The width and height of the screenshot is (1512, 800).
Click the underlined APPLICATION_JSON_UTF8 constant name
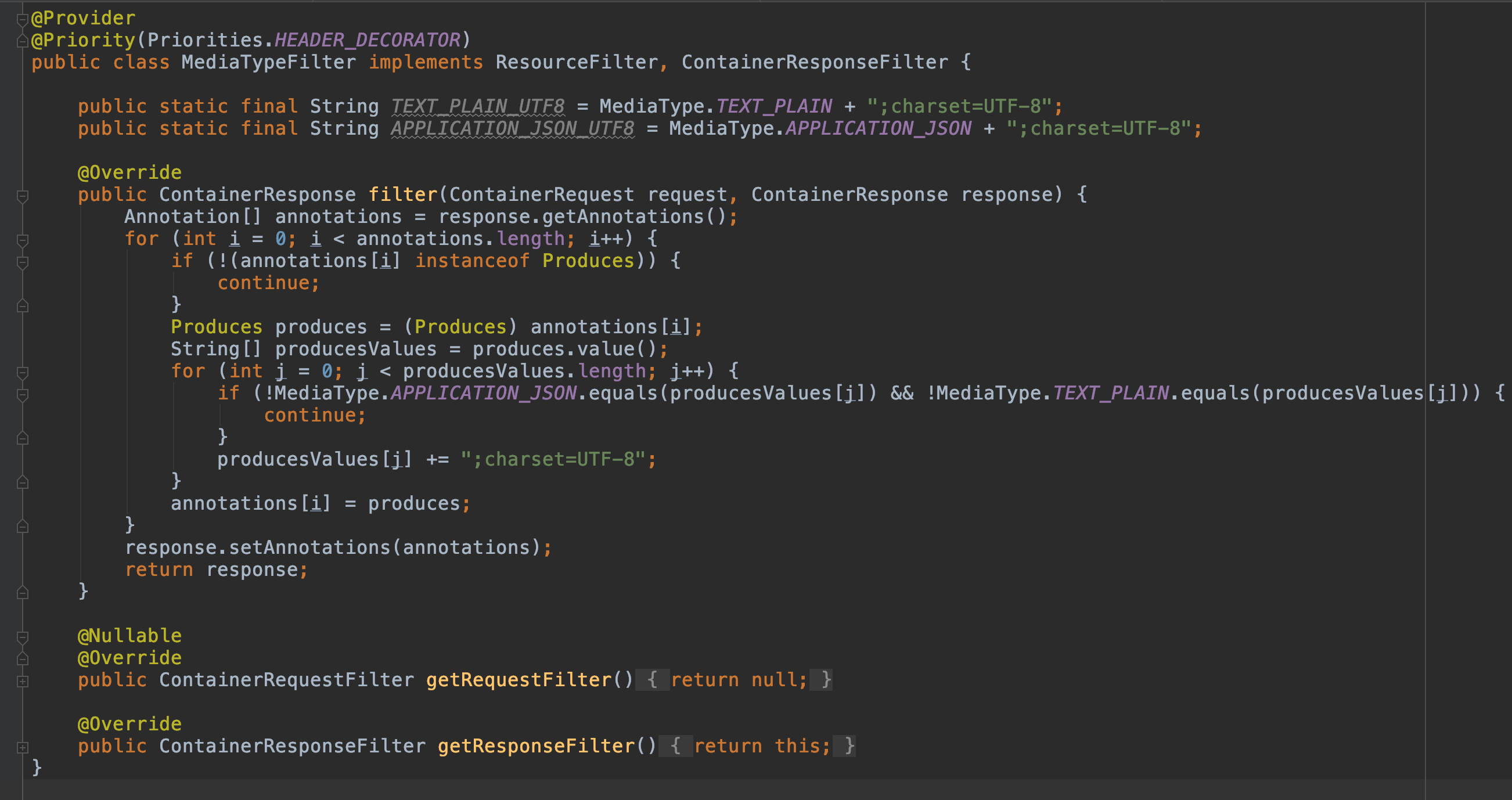pos(512,128)
